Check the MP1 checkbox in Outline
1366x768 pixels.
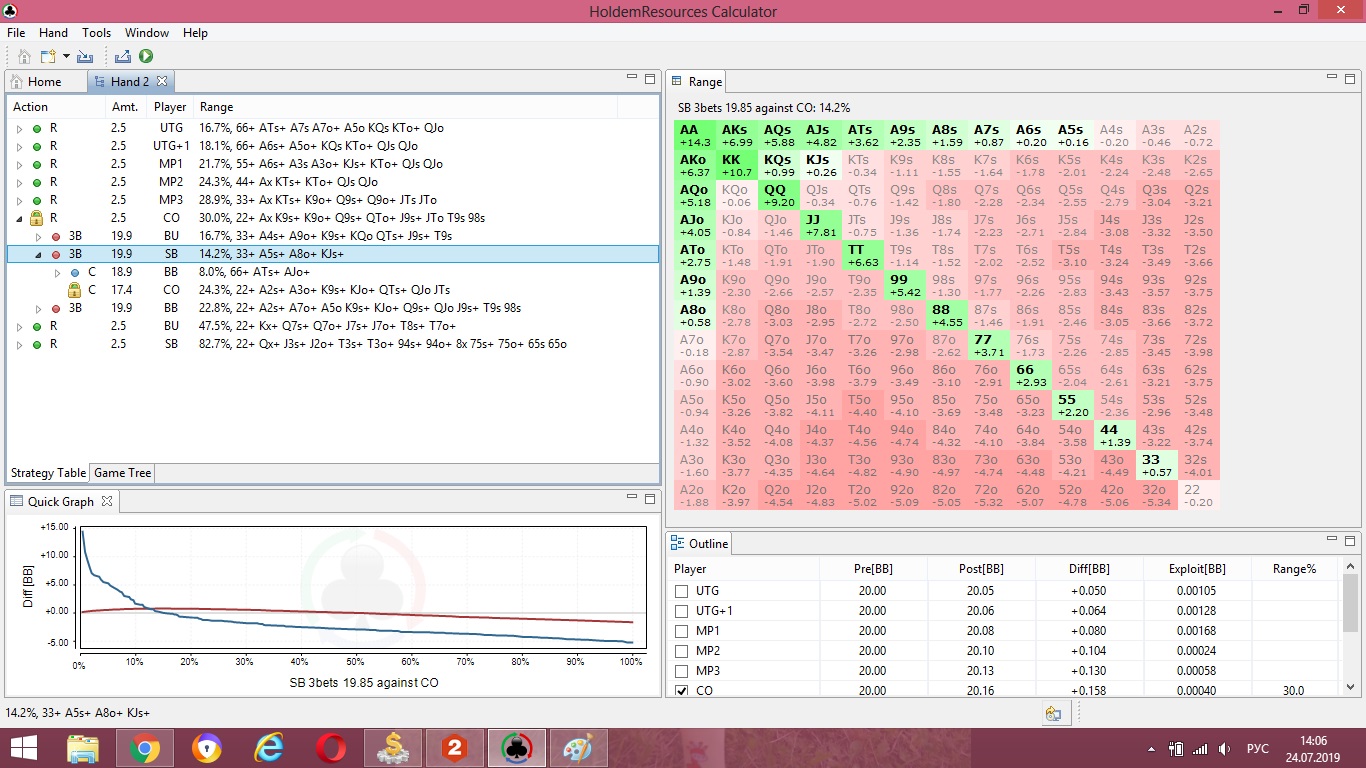682,631
